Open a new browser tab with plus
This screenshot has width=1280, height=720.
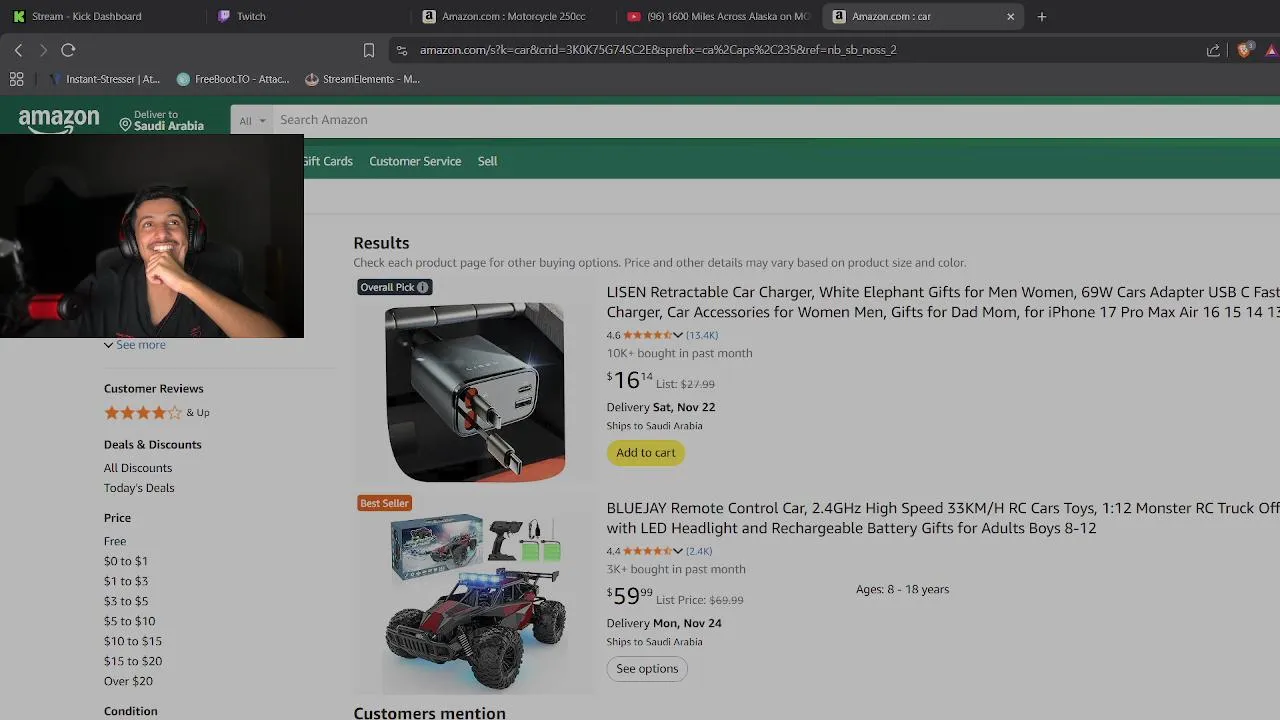(x=1042, y=16)
